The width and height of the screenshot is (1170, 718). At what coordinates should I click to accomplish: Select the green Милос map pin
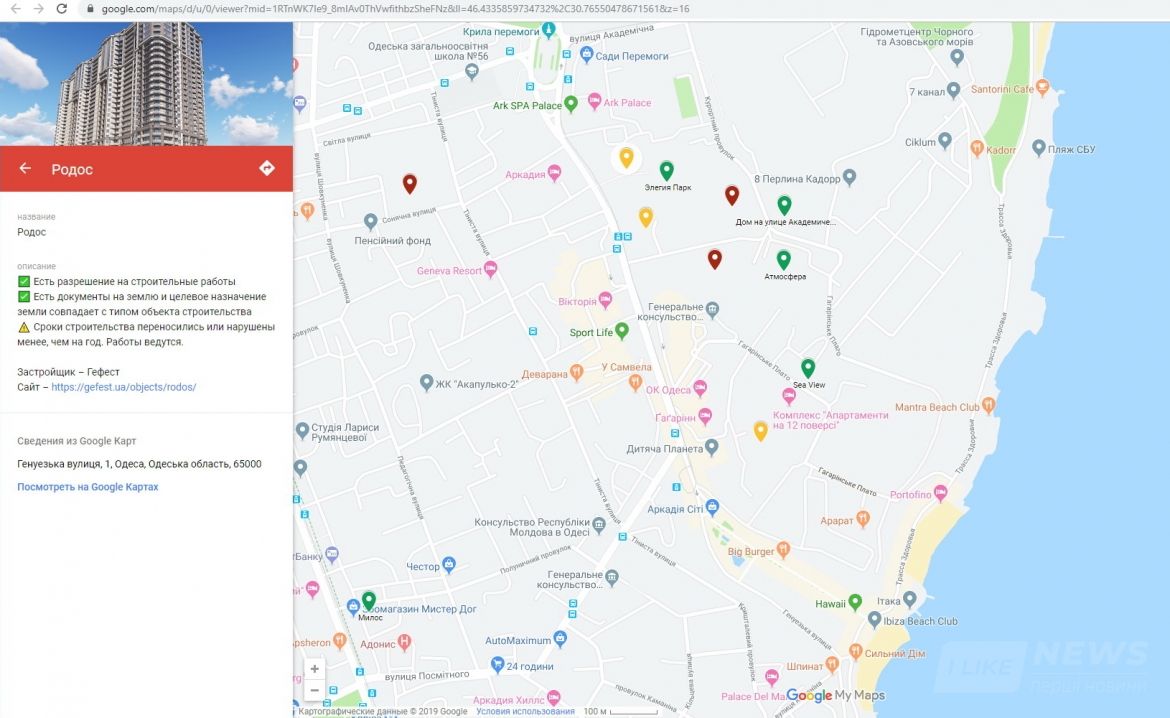click(369, 600)
